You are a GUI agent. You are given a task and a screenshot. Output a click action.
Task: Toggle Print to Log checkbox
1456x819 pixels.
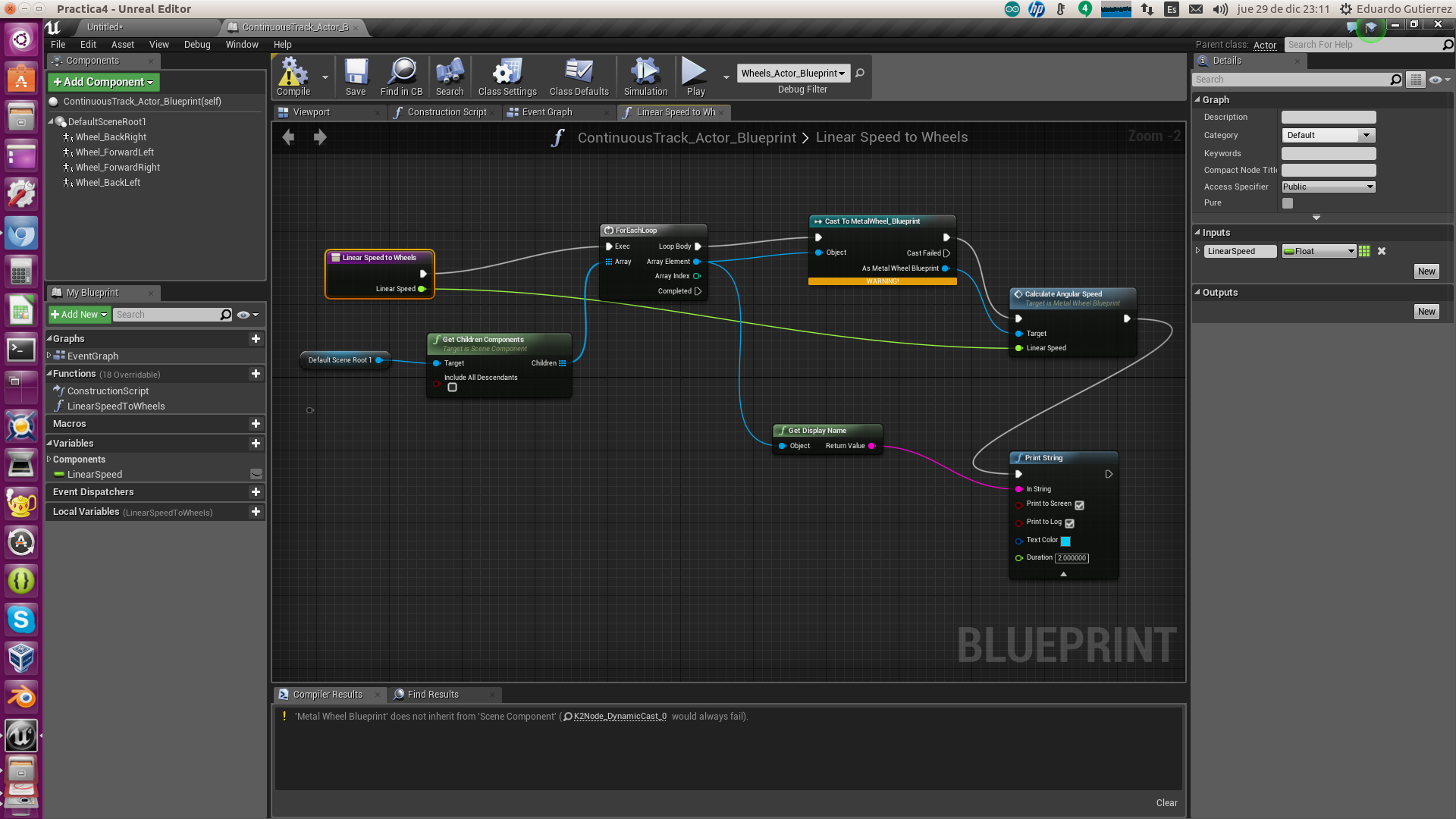coord(1069,523)
